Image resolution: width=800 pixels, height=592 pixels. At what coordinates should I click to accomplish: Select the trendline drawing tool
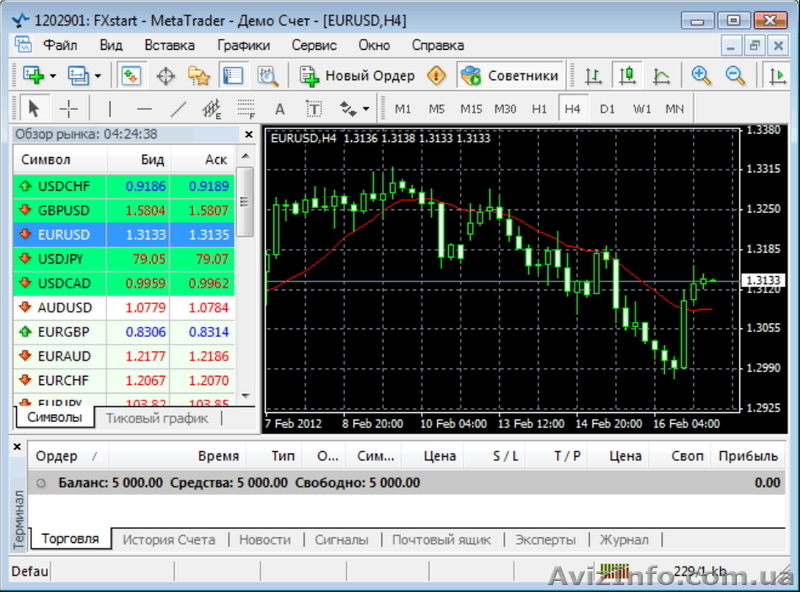tap(178, 109)
